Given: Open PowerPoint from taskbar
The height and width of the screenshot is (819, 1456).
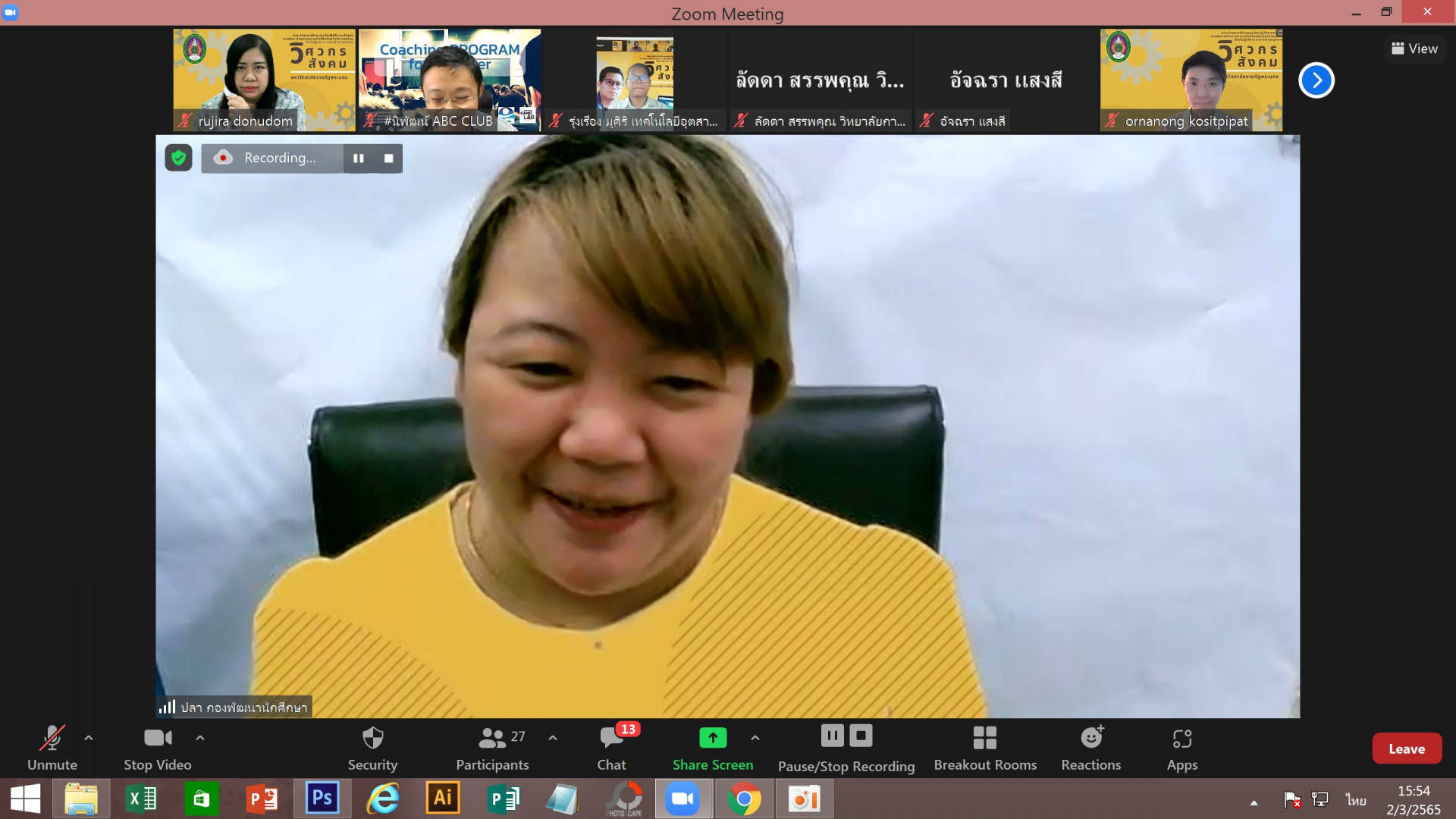Looking at the screenshot, I should click(x=262, y=799).
